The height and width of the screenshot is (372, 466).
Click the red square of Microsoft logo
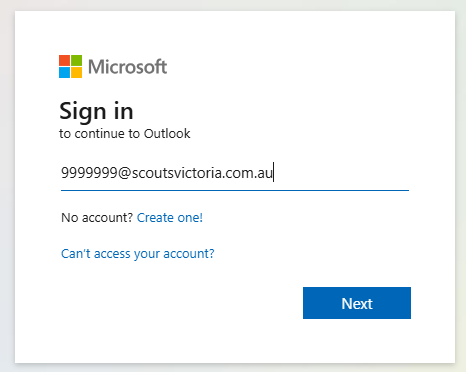64,60
